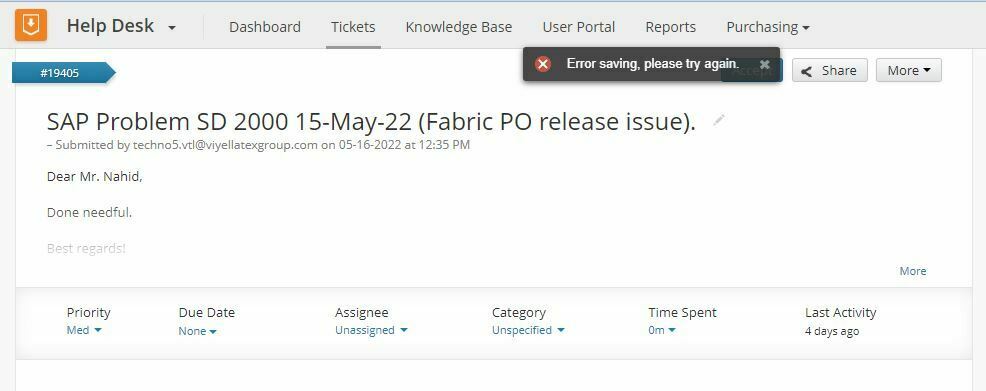This screenshot has width=986, height=391.
Task: Pick a Category from Unspecified dropdown
Action: (528, 330)
